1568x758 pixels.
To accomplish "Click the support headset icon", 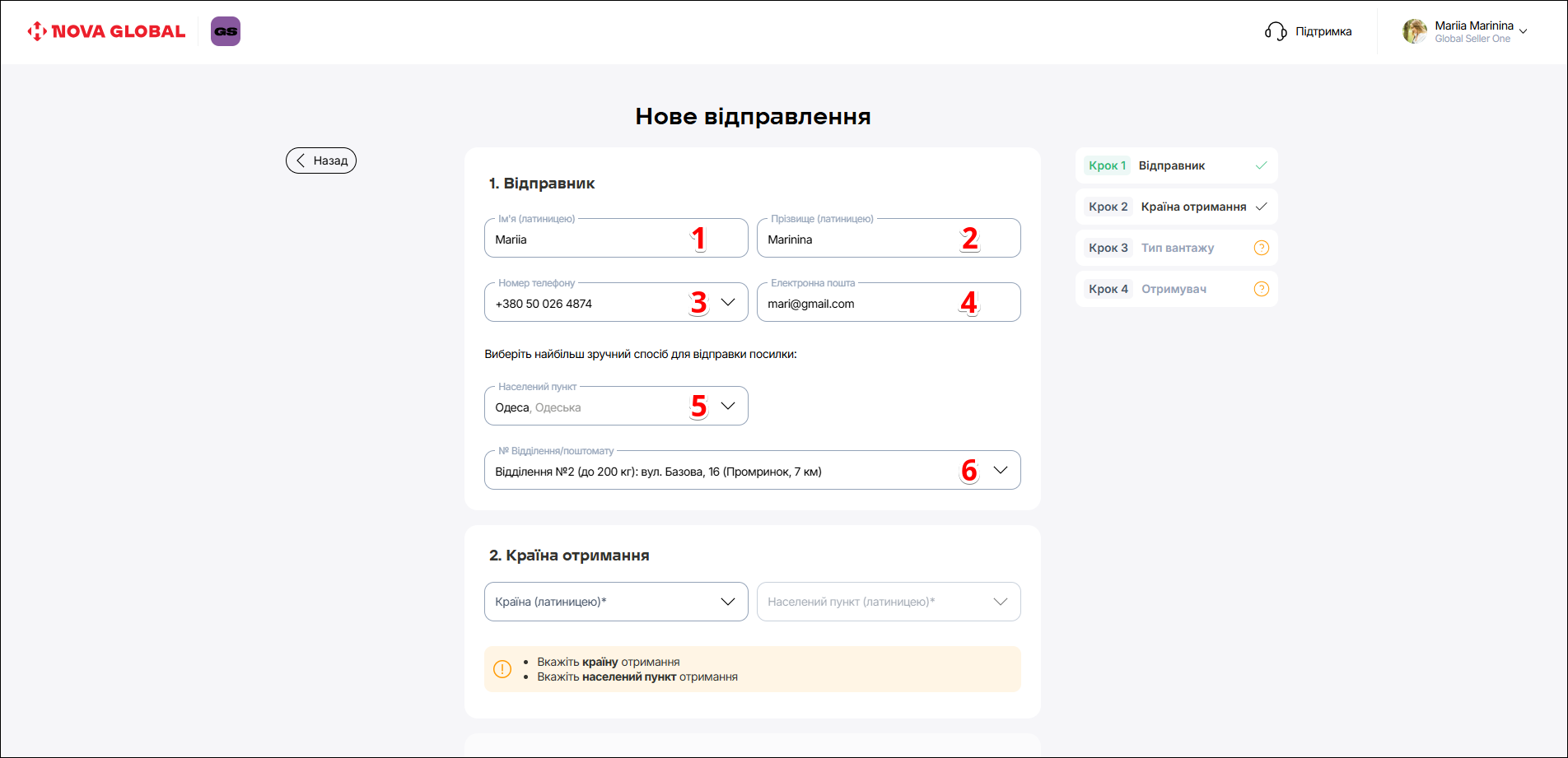I will coord(1275,31).
